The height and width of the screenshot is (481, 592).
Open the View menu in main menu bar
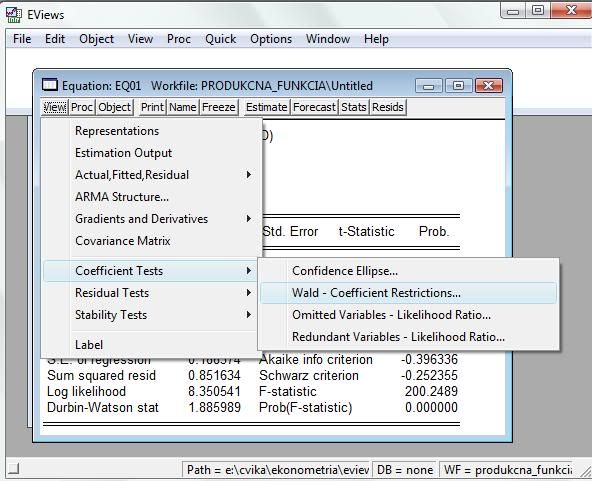140,39
